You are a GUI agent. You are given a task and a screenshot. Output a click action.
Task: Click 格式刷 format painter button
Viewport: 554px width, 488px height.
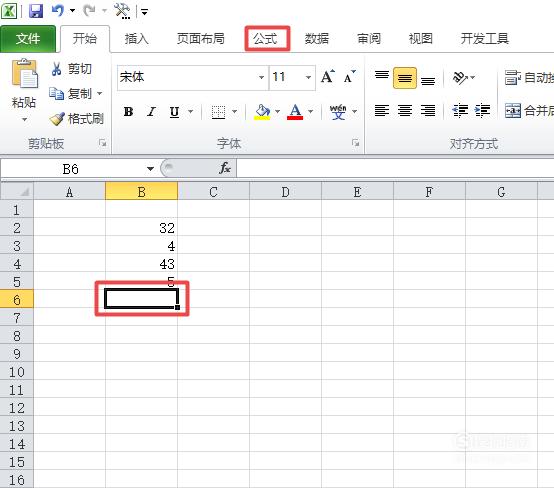click(x=77, y=119)
